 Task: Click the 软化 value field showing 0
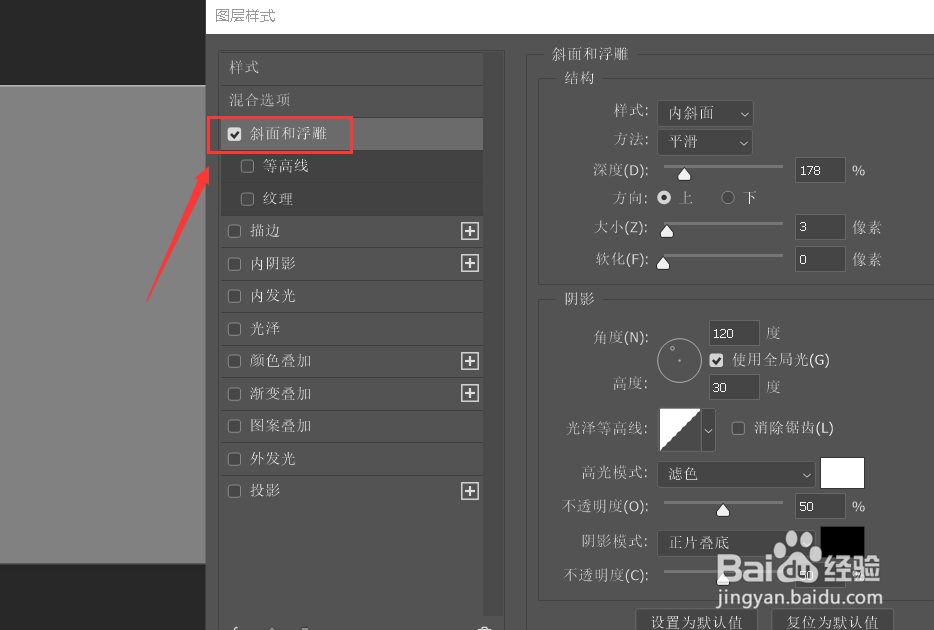pyautogui.click(x=820, y=259)
